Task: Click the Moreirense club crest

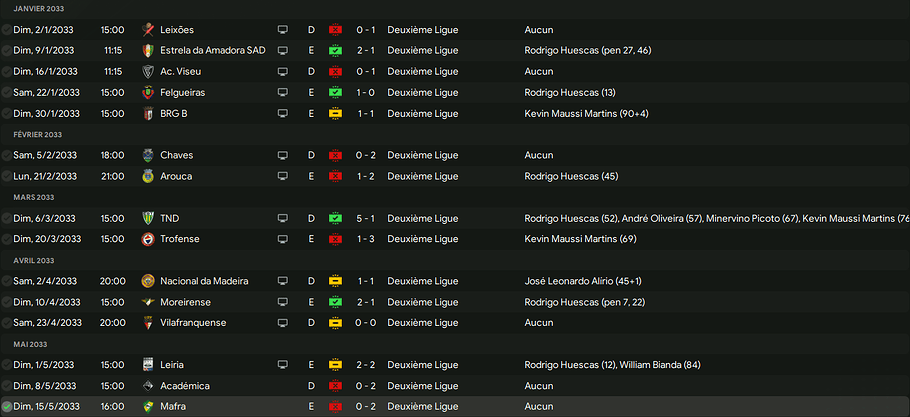Action: [x=149, y=302]
